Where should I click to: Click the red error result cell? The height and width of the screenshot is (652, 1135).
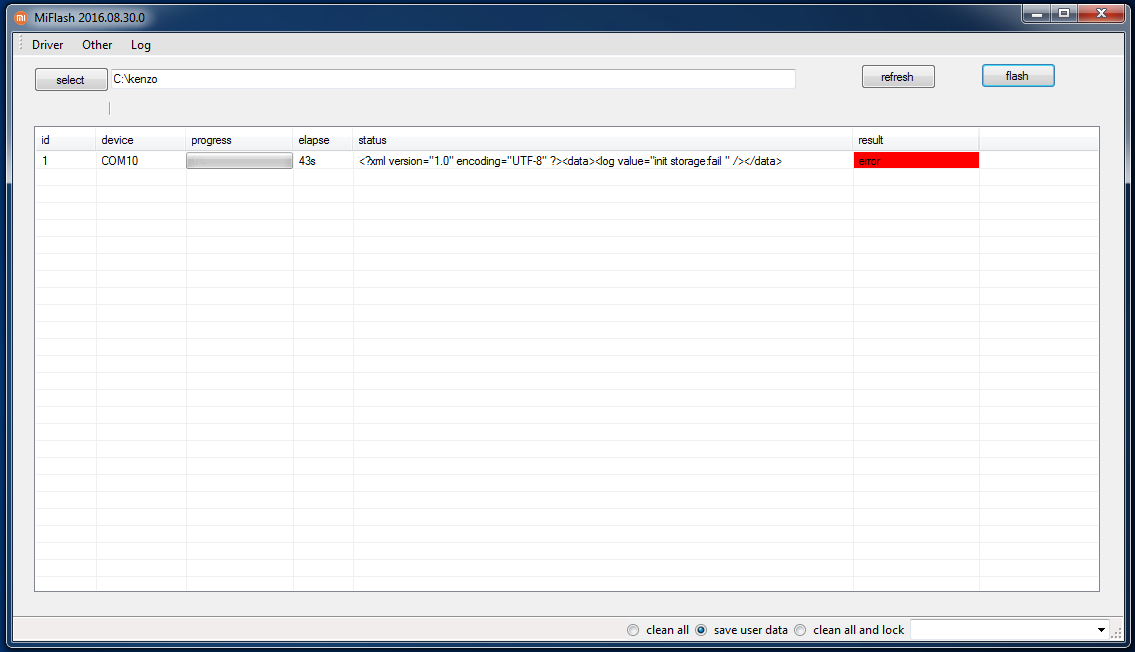pos(915,161)
